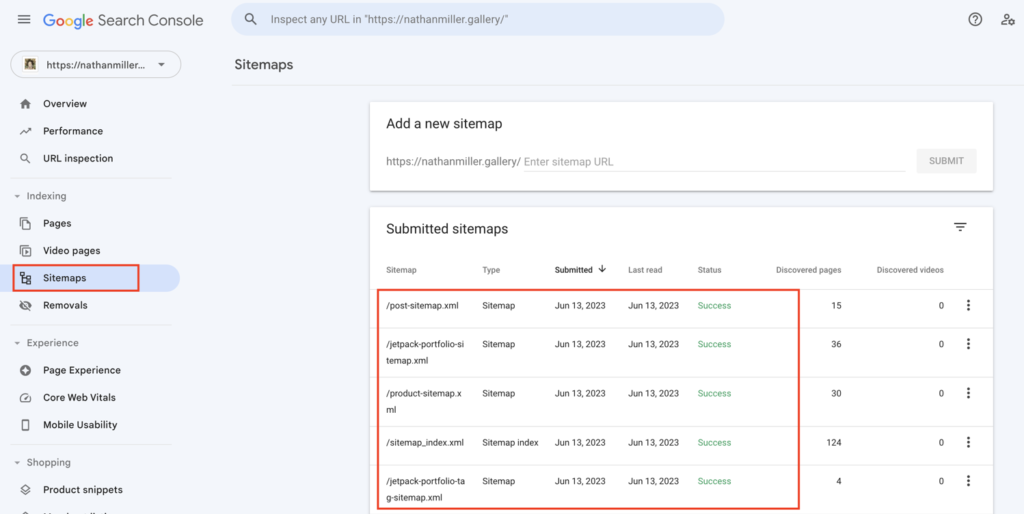Click the Enter sitemap URL field
Viewport: 1024px width, 514px height.
[714, 162]
